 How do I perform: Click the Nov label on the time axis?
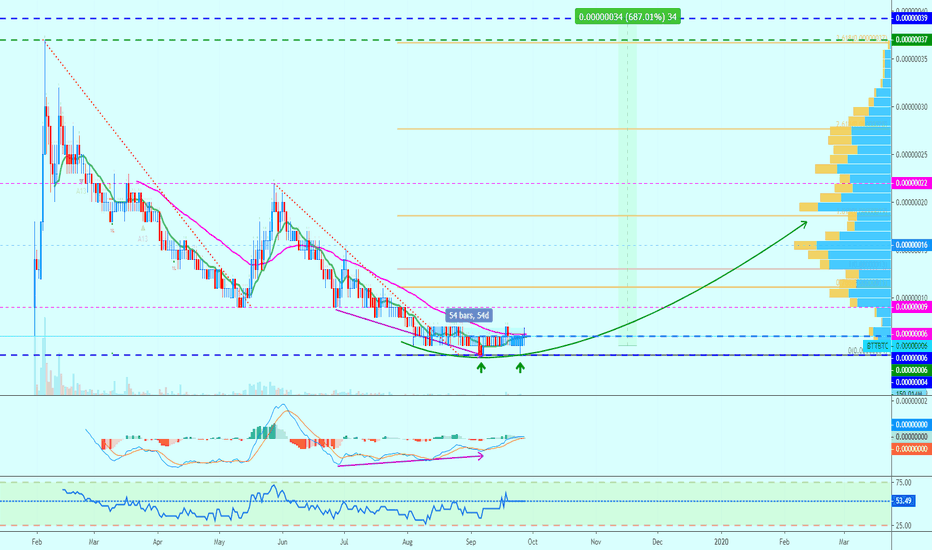[x=596, y=542]
